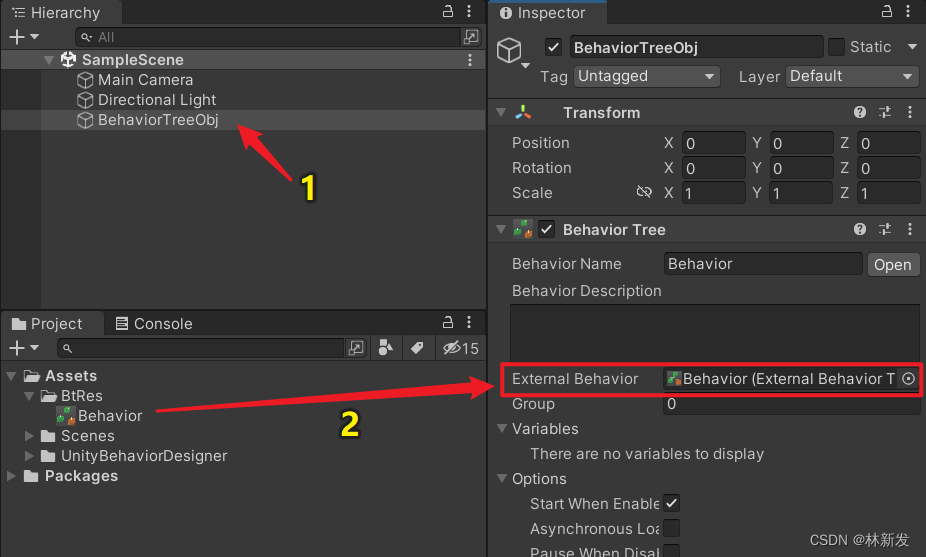Toggle Start When Enabled checkbox
This screenshot has height=557, width=926.
pos(671,503)
